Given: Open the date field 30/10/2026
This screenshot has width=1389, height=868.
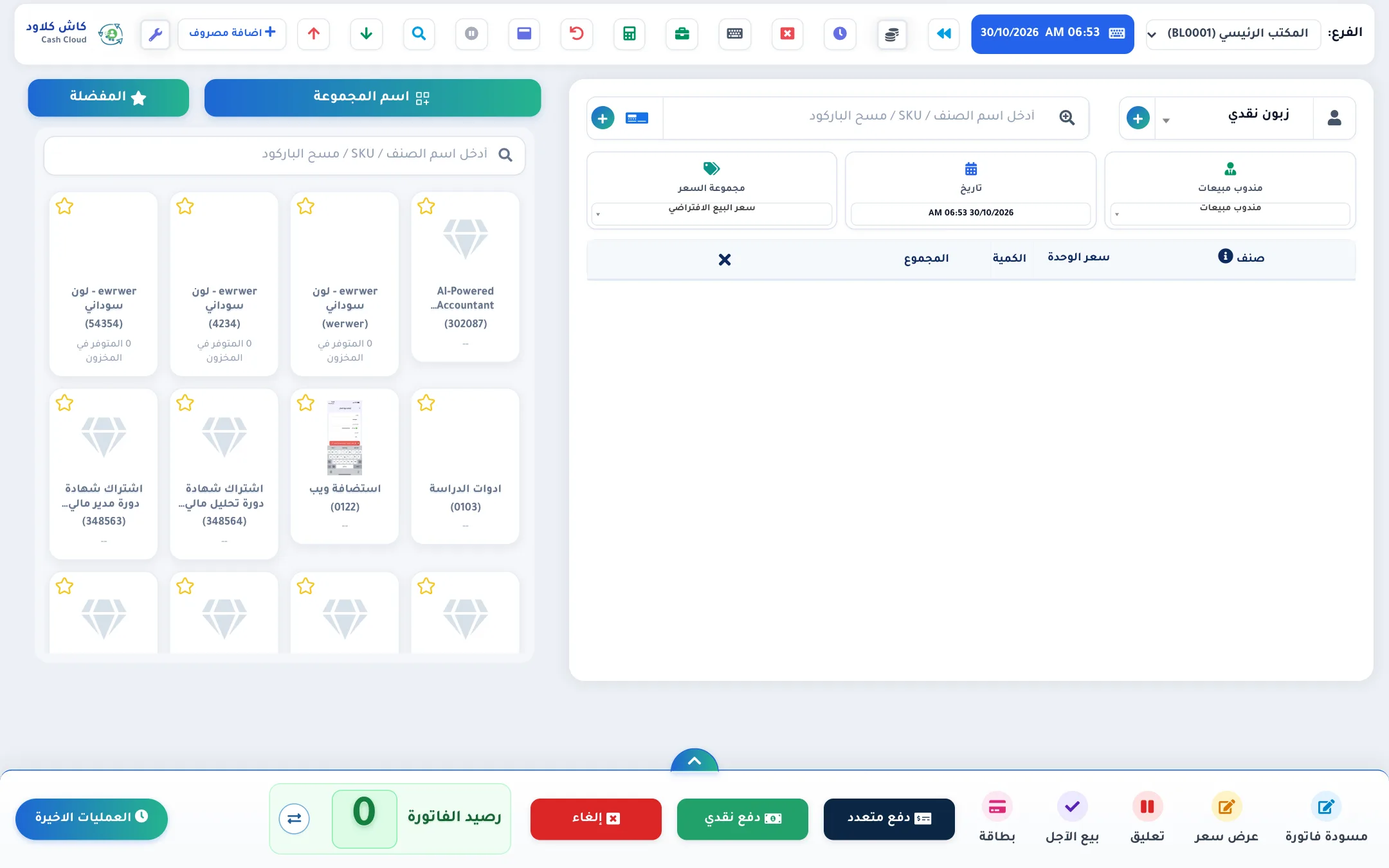Looking at the screenshot, I should pyautogui.click(x=971, y=213).
